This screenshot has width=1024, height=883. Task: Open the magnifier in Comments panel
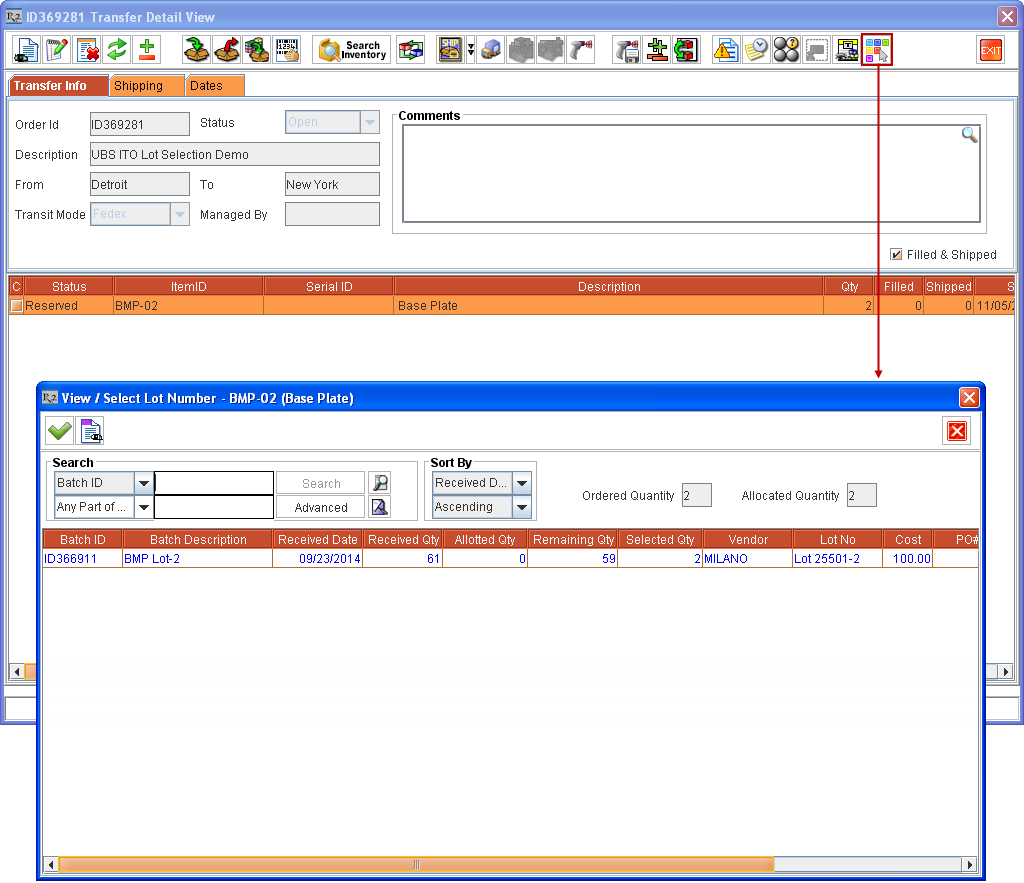[x=967, y=134]
